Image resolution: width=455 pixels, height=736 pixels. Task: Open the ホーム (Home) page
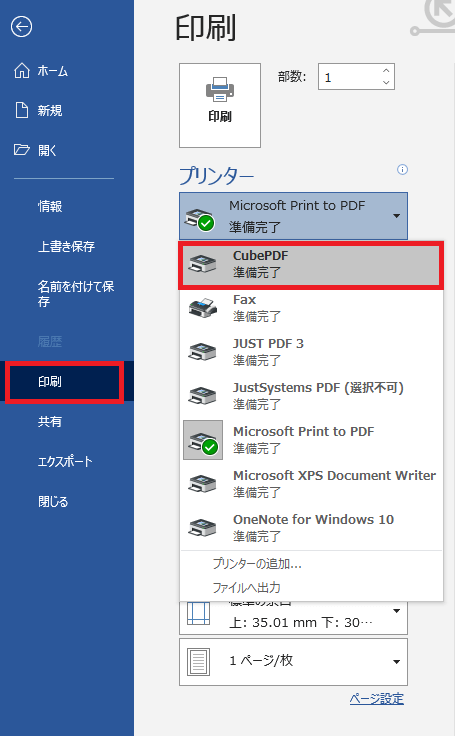point(41,71)
